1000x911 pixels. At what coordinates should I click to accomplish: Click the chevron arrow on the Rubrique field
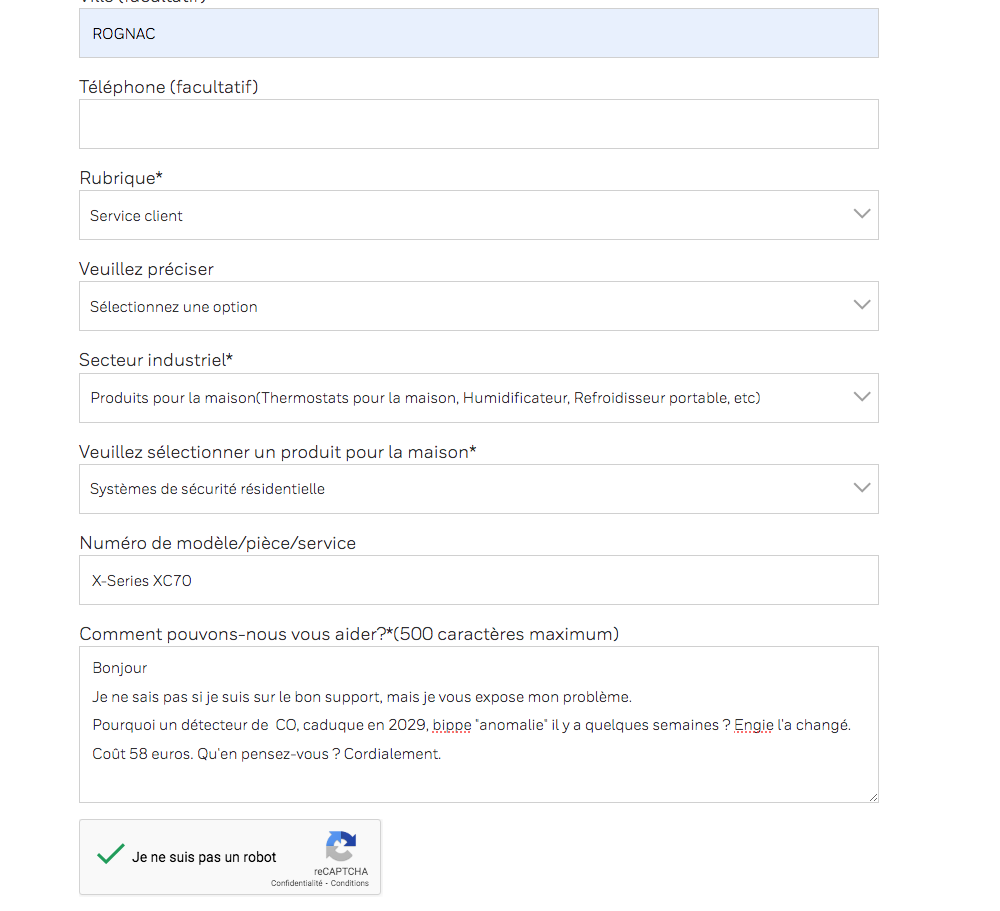coord(862,214)
